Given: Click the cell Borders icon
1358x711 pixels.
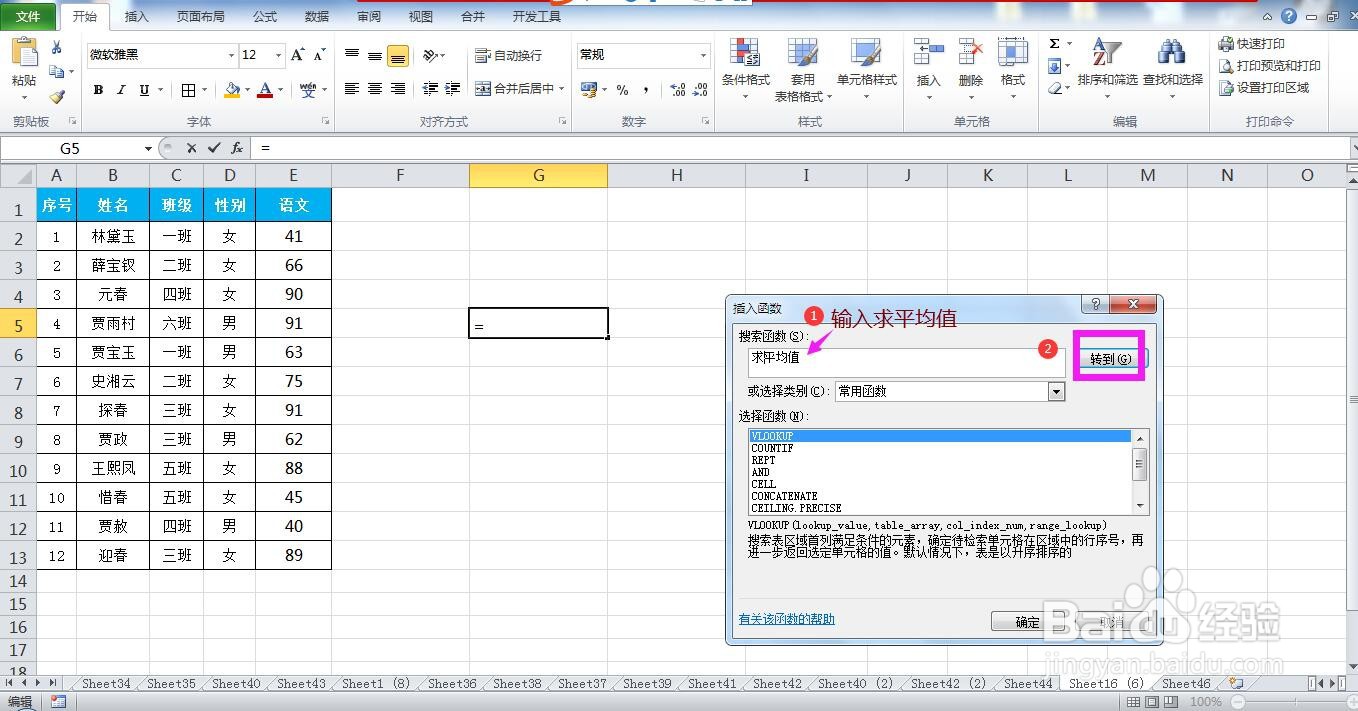Looking at the screenshot, I should pos(188,90).
